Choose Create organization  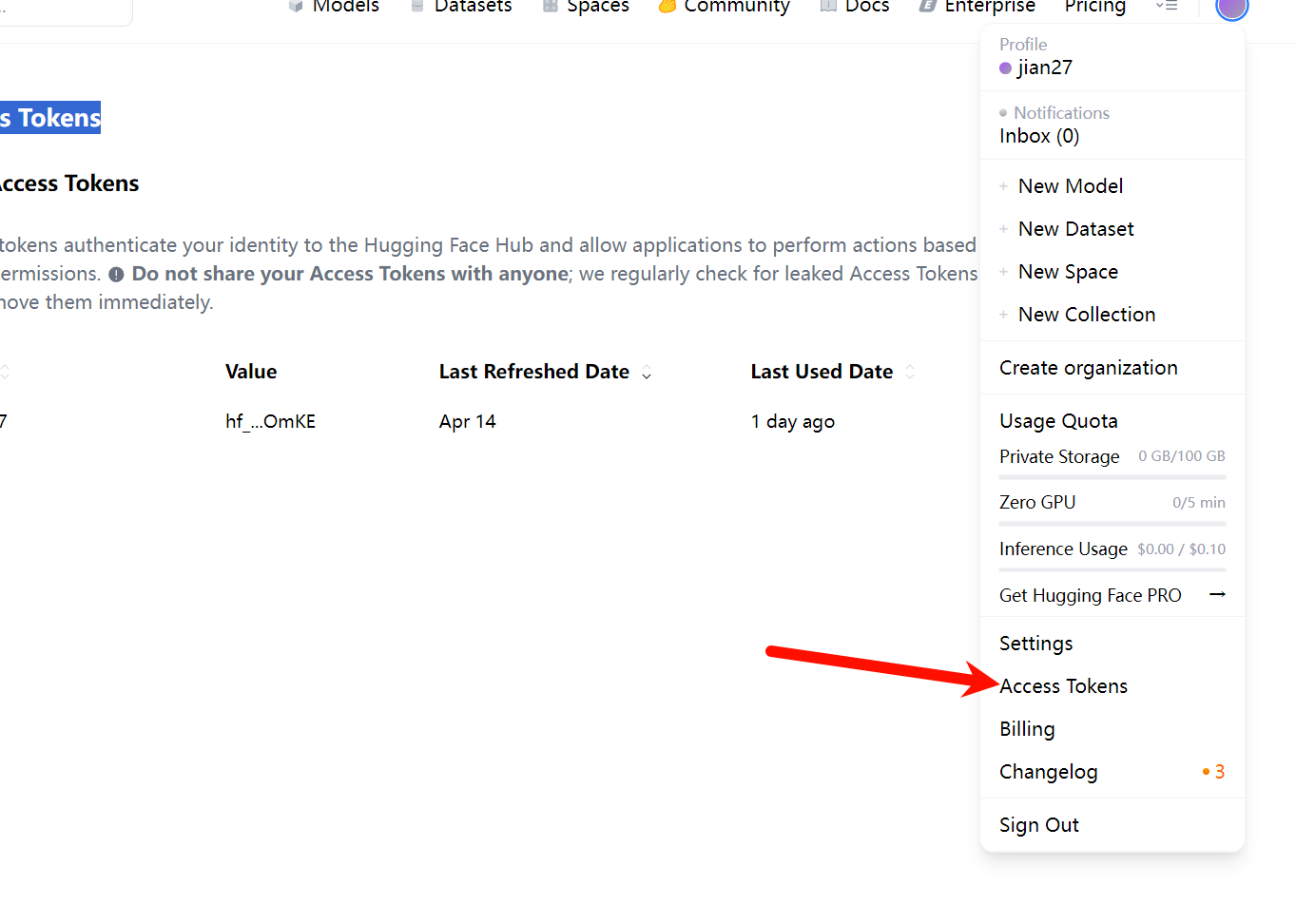point(1089,368)
